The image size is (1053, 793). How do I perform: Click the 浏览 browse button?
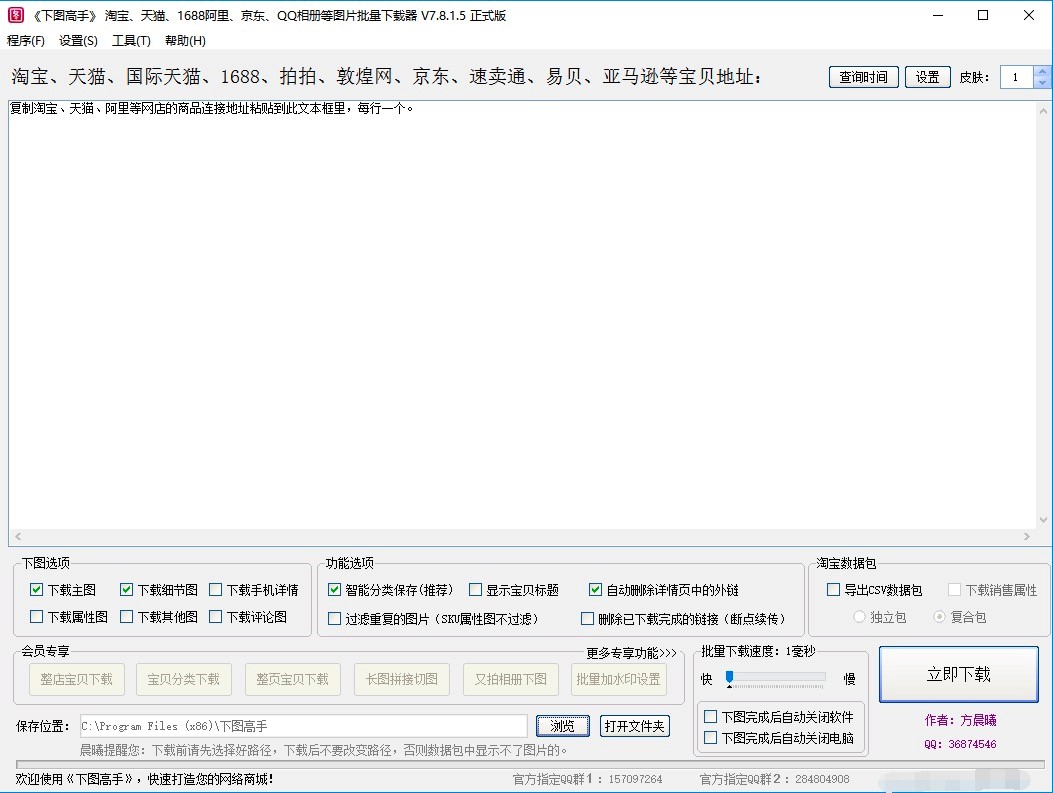point(563,726)
